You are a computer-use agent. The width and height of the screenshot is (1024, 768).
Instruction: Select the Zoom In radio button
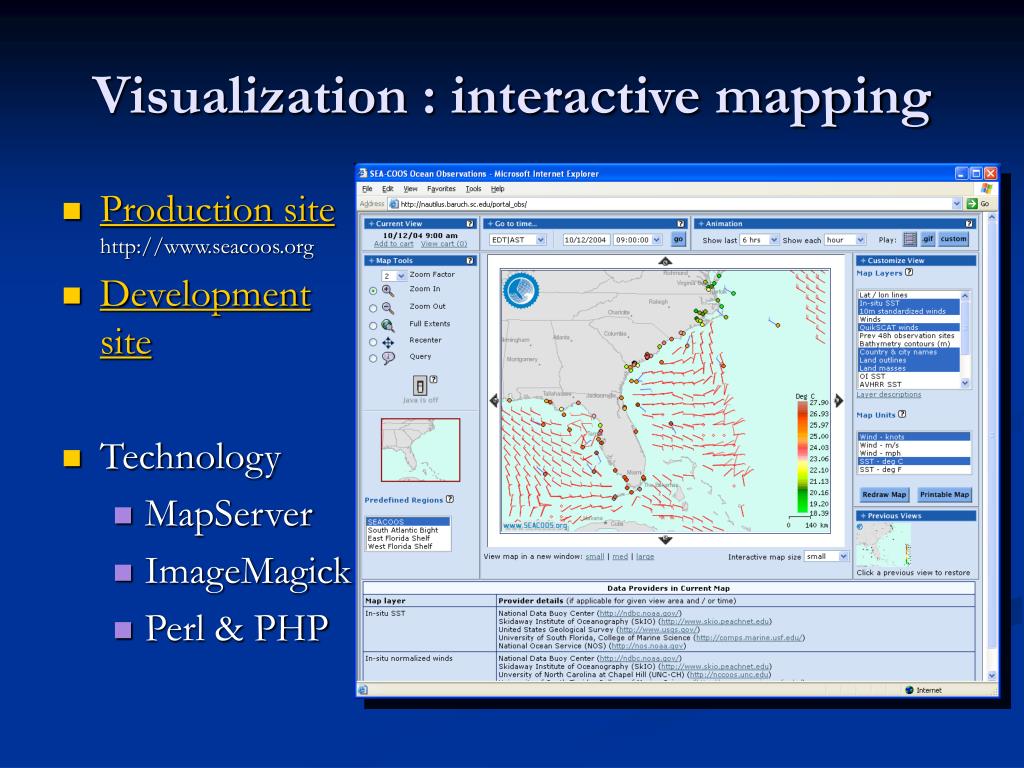click(x=373, y=291)
